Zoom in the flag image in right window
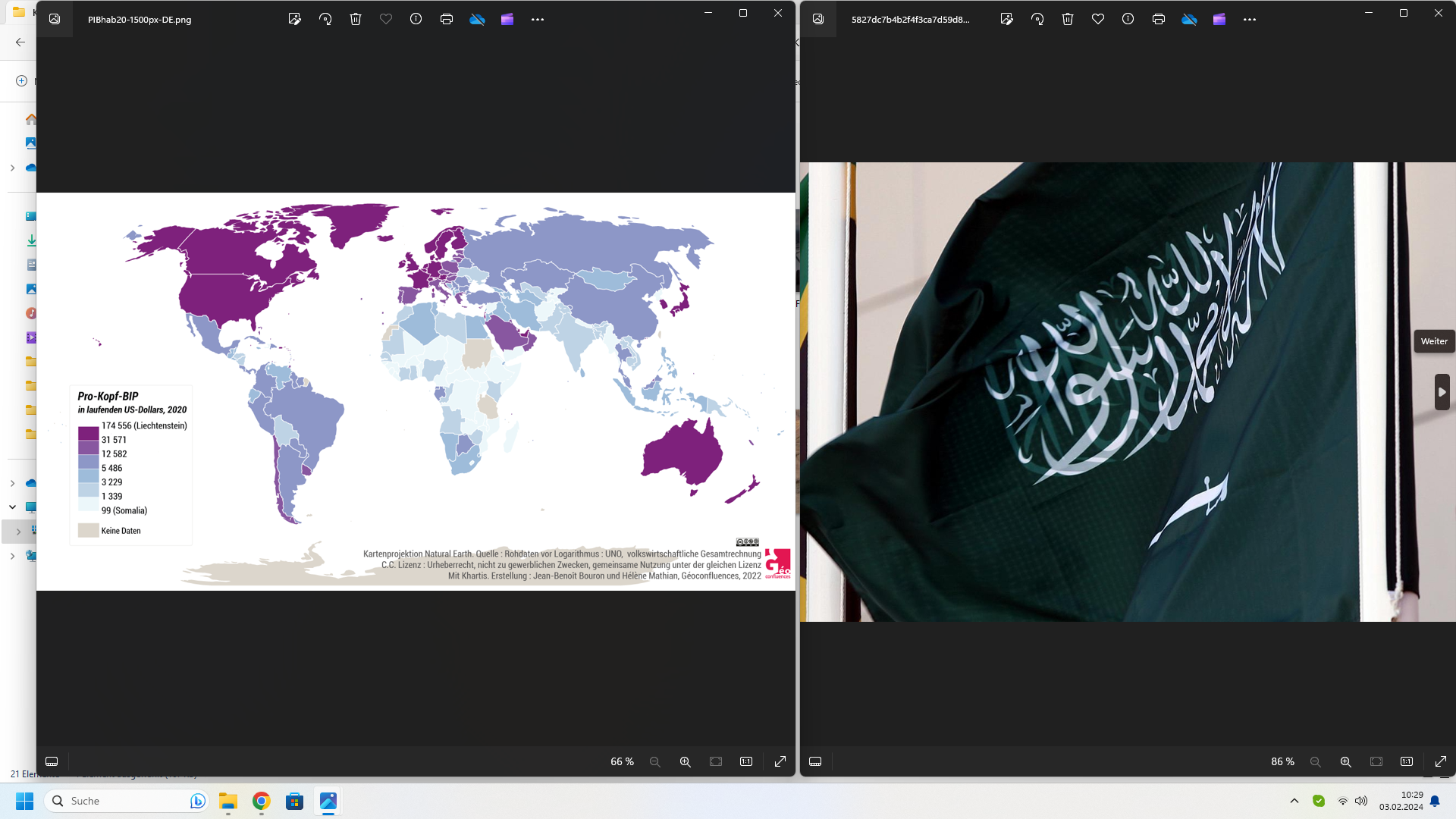The image size is (1456, 819). [x=1346, y=761]
